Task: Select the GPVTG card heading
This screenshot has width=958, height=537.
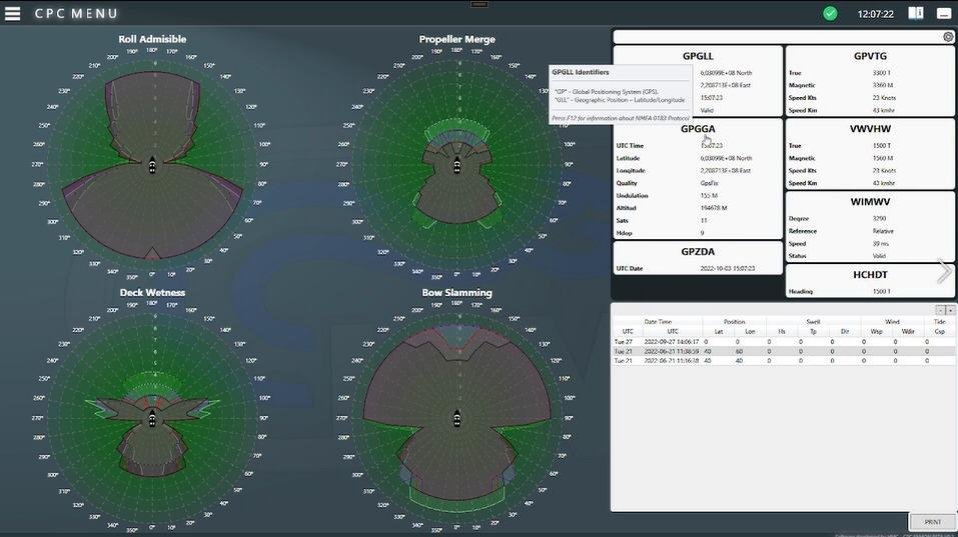Action: pos(870,56)
